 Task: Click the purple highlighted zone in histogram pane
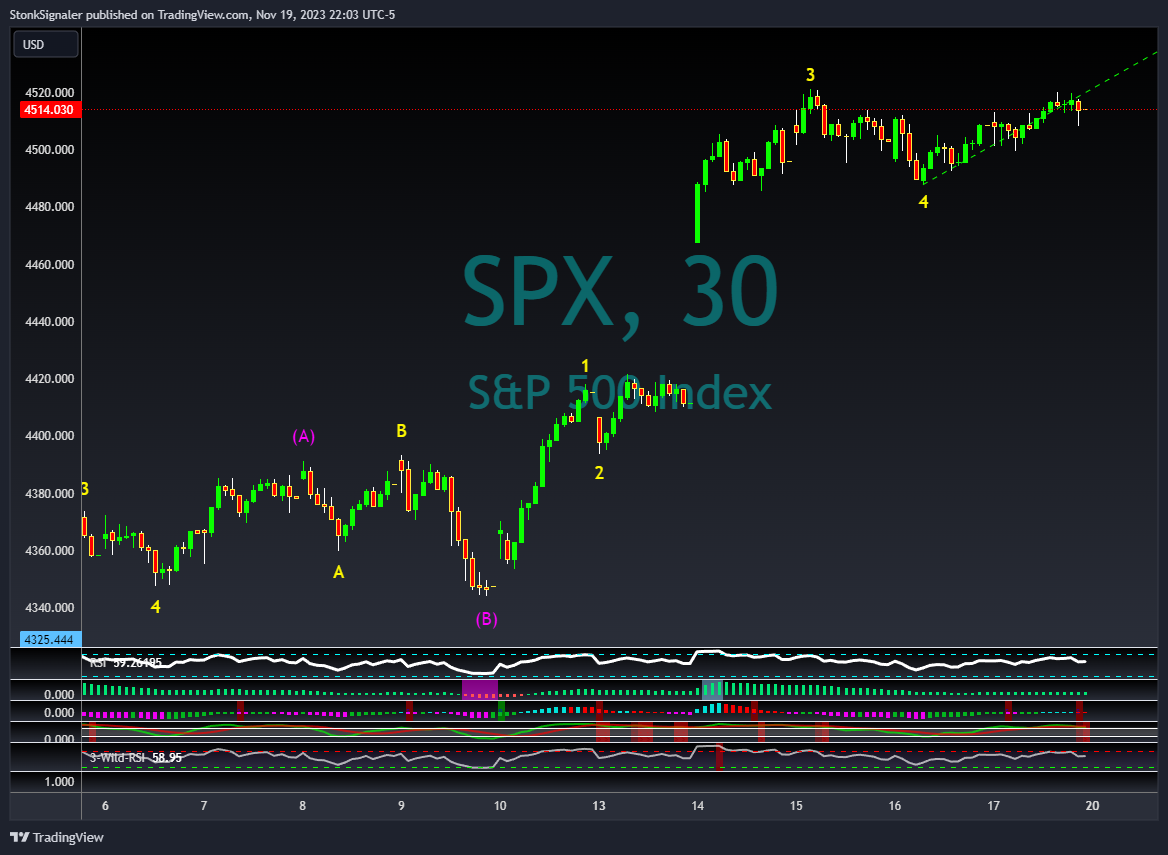(480, 689)
